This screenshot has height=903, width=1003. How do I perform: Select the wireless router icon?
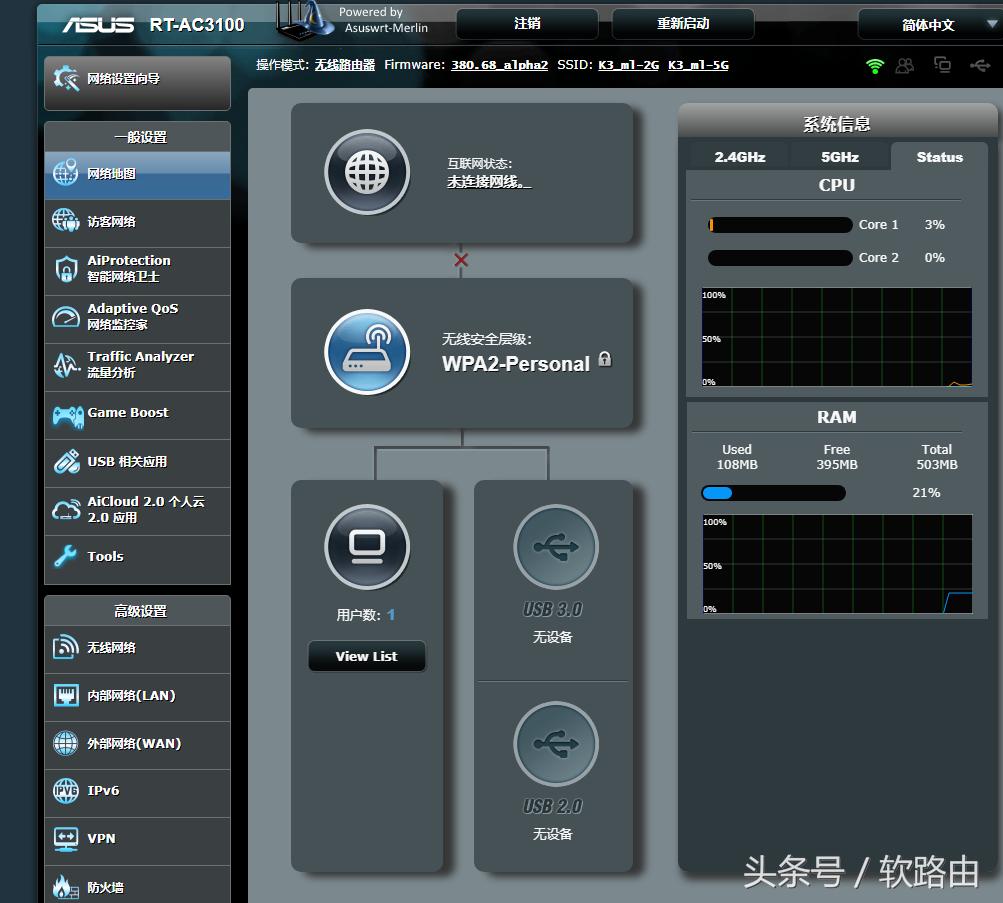point(367,352)
